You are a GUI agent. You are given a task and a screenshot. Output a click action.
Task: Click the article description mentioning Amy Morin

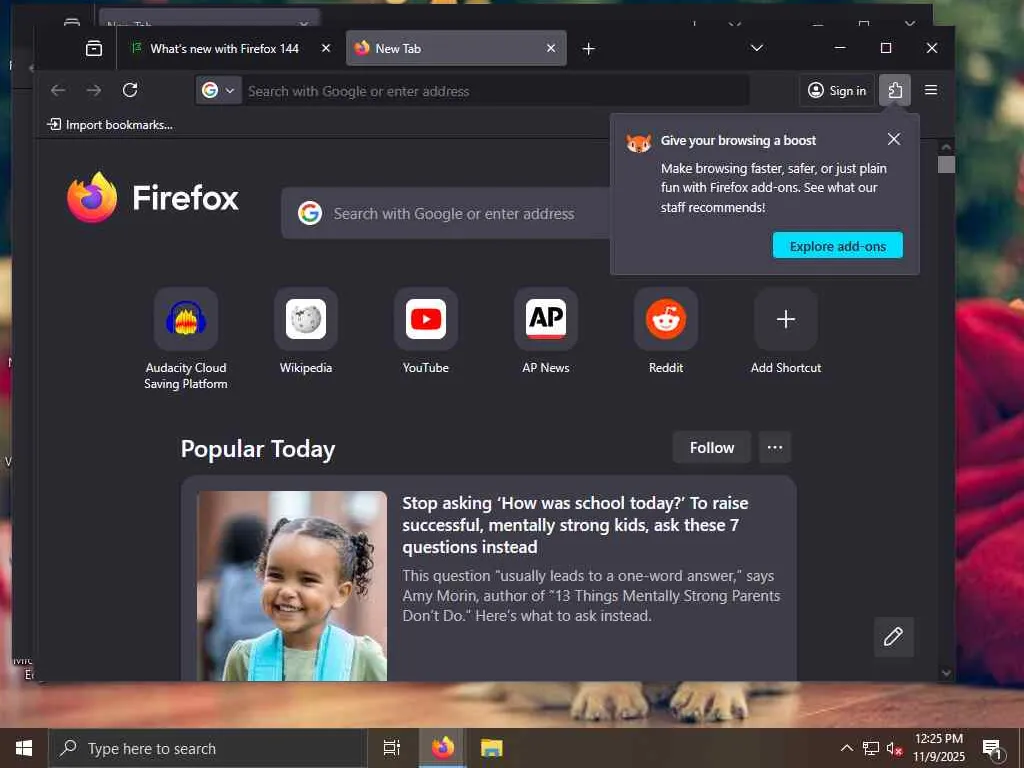(591, 596)
